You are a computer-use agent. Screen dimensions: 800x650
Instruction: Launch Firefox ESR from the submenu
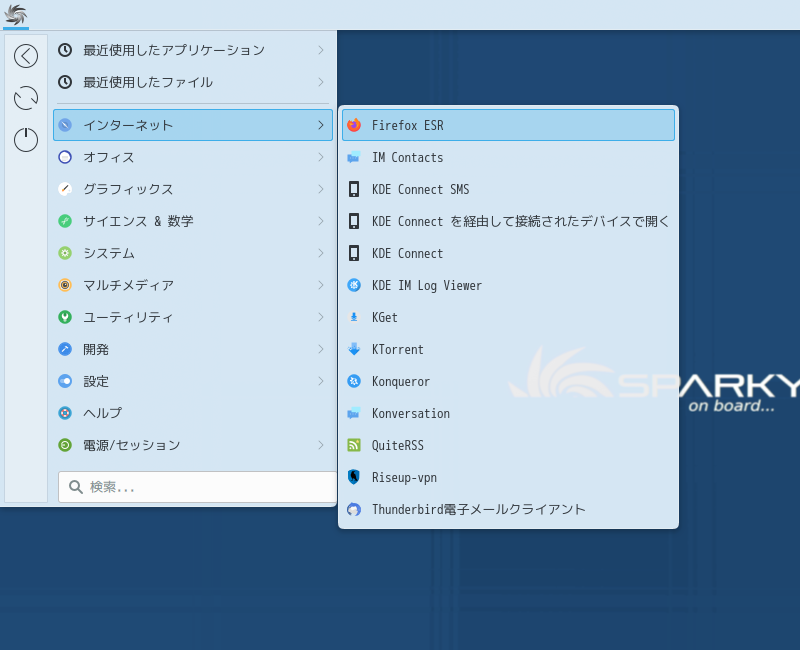click(x=508, y=125)
